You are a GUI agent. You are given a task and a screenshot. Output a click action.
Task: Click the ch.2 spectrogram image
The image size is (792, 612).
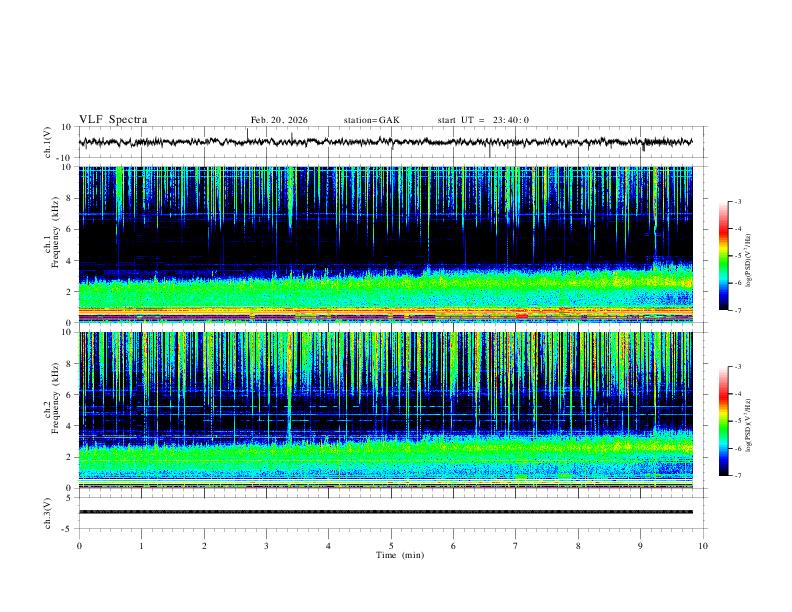click(x=386, y=410)
